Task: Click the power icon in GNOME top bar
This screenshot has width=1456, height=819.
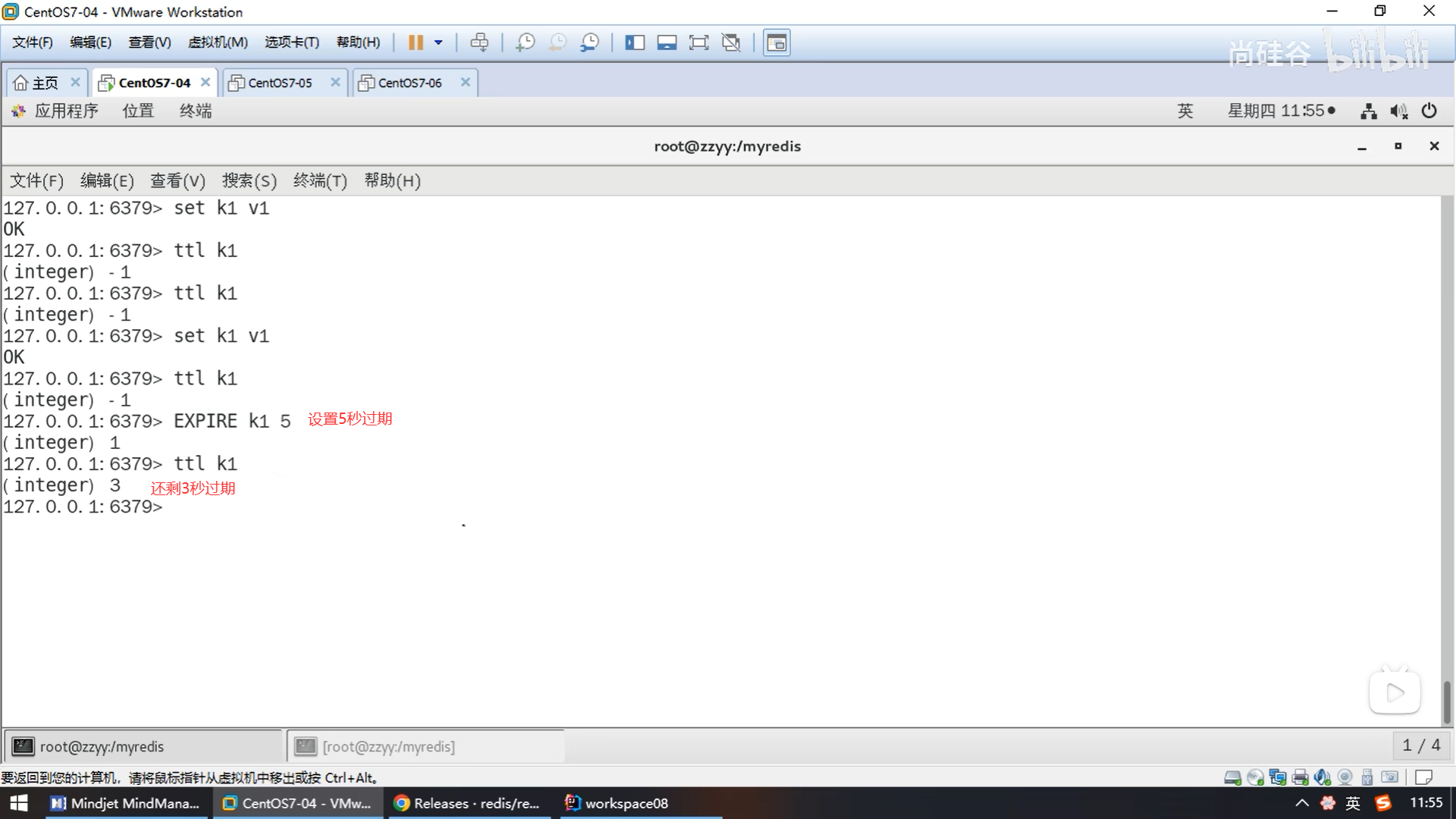Action: click(1429, 111)
